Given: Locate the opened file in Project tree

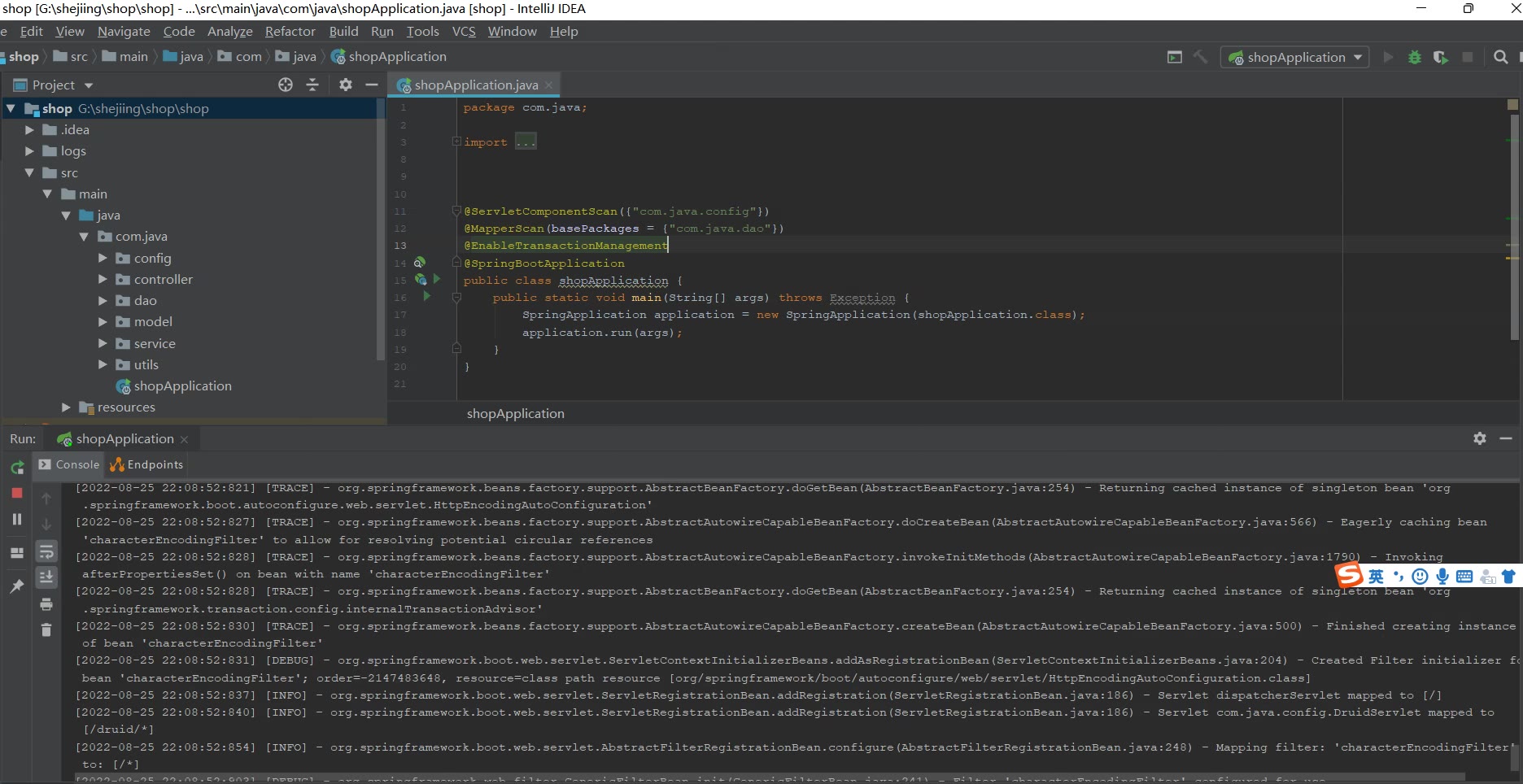Looking at the screenshot, I should click(286, 85).
